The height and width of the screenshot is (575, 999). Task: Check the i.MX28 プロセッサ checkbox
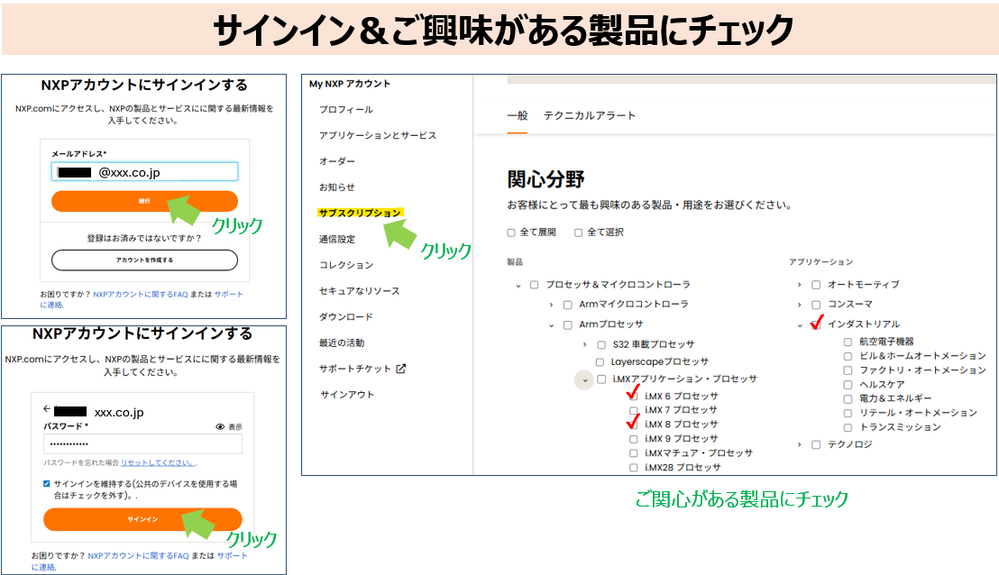pos(633,468)
